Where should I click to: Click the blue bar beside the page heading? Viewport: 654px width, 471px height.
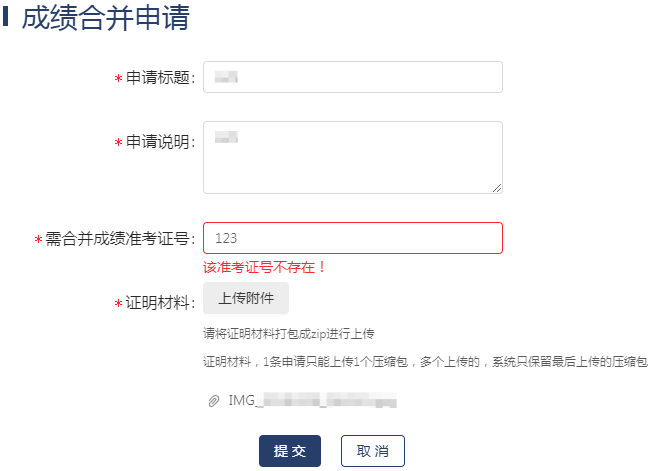tap(6, 18)
